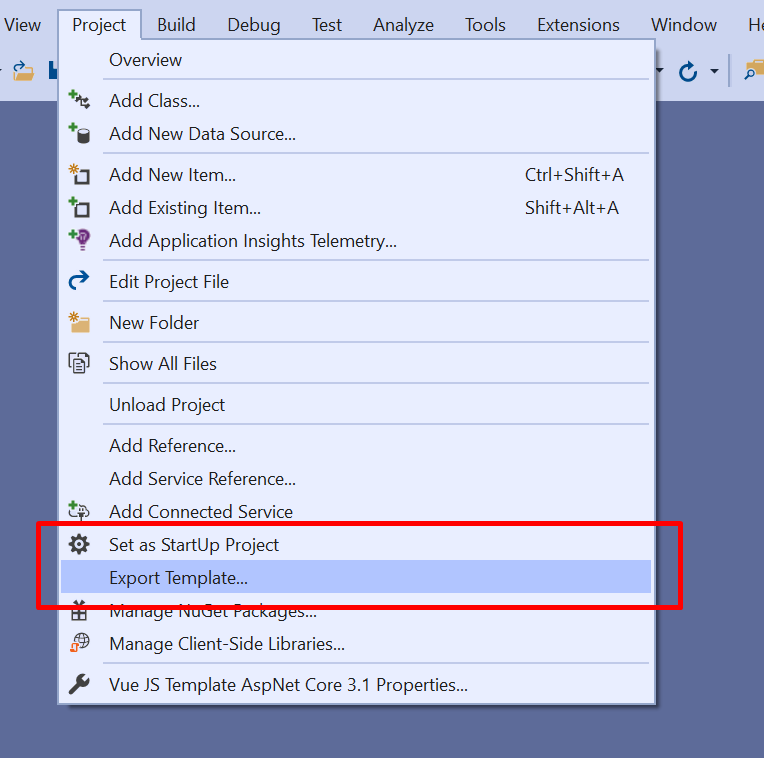Open the Test menu
Image resolution: width=764 pixels, height=758 pixels.
pos(326,25)
